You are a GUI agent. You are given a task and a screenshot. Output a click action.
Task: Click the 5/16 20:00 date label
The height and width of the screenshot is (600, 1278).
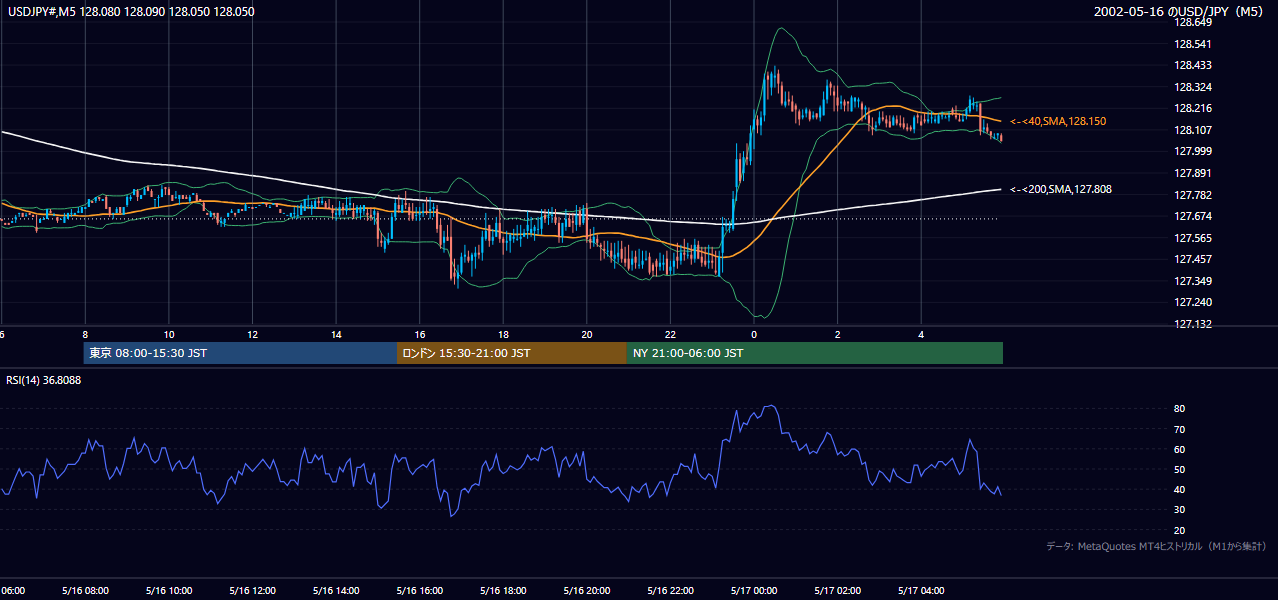click(x=587, y=591)
